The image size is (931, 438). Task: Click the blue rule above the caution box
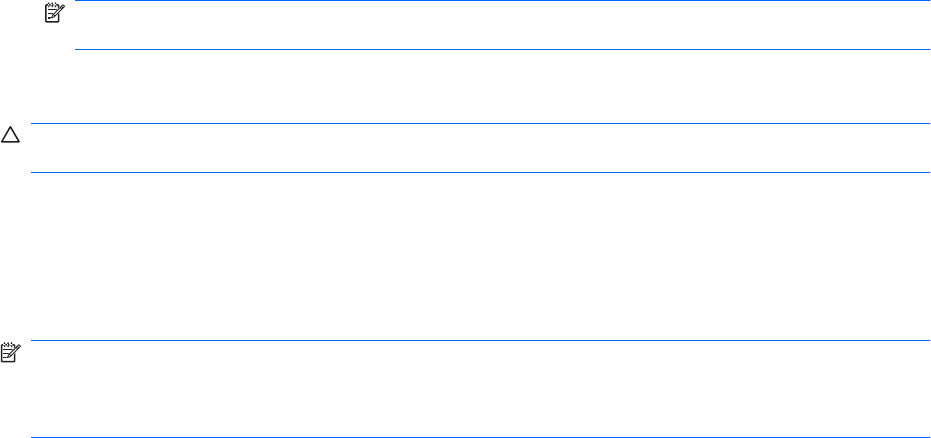[480, 124]
